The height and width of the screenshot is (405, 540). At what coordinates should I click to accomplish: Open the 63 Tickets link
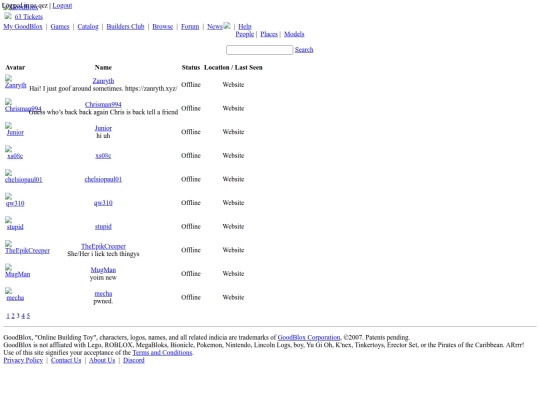tap(29, 17)
